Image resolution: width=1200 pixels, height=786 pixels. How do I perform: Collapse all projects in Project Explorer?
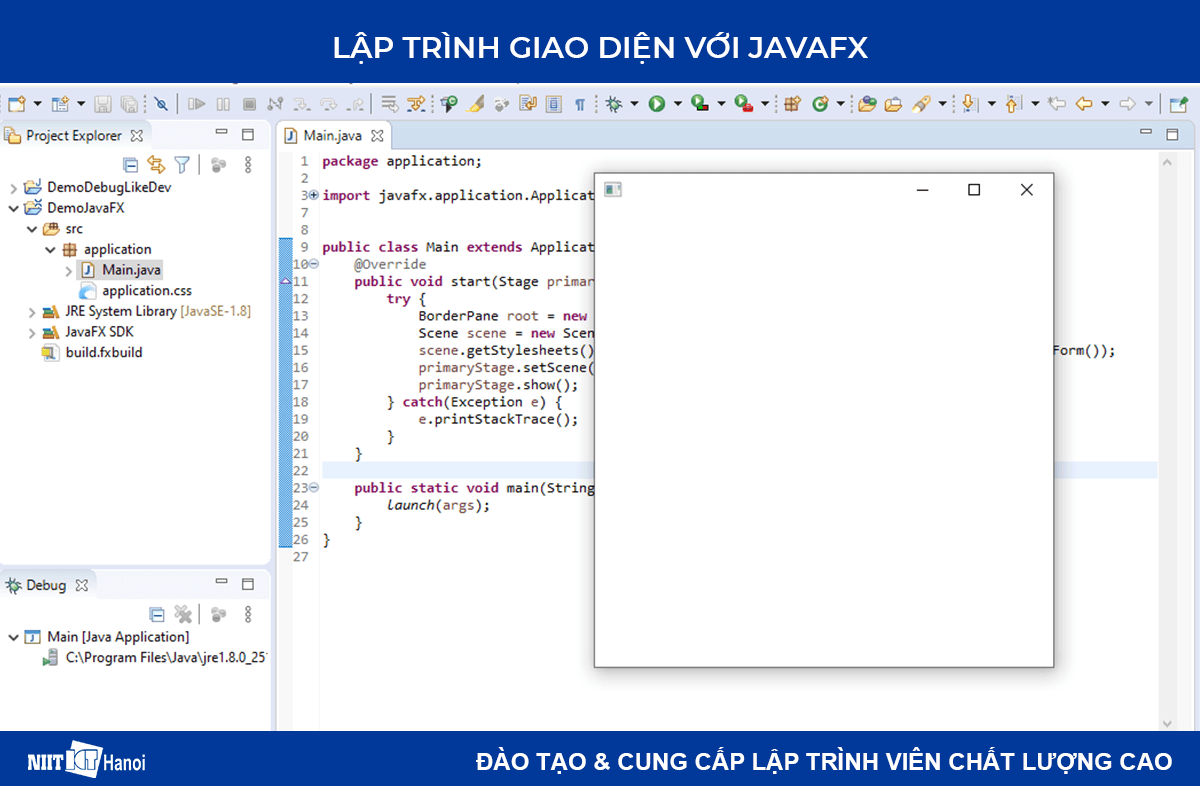130,163
